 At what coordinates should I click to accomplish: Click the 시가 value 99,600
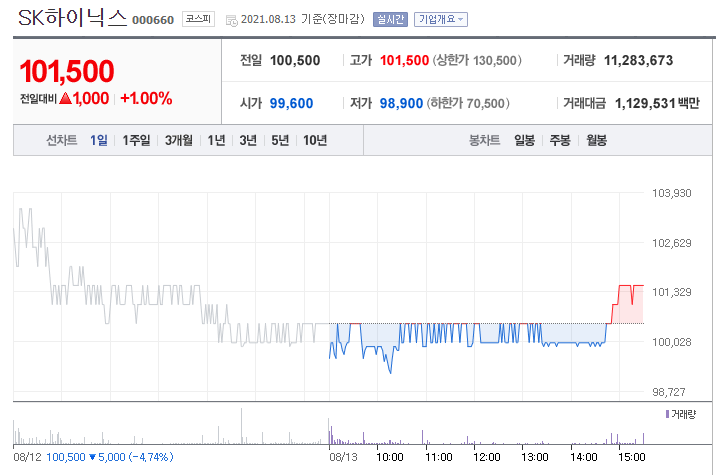291,103
